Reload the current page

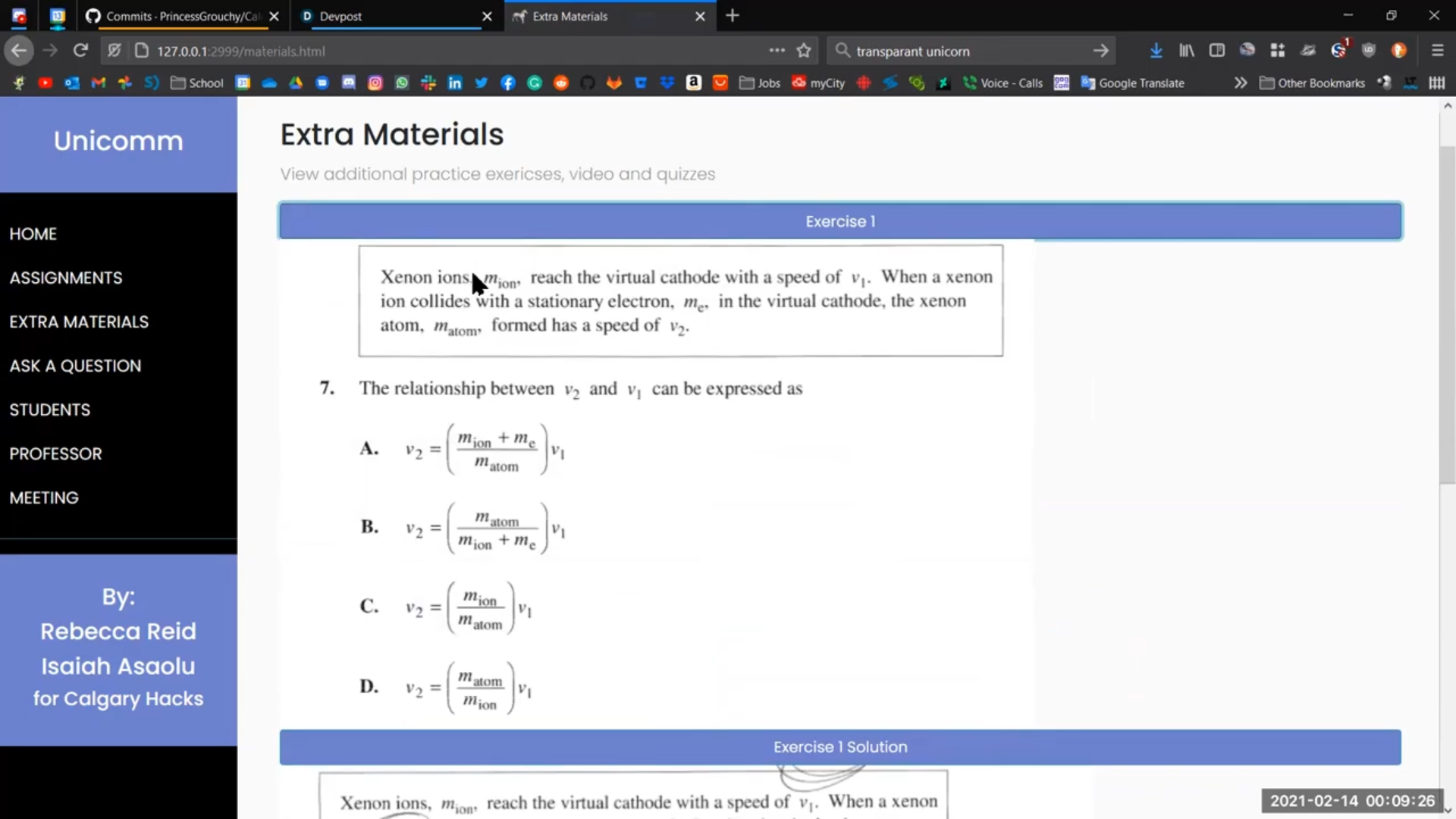80,51
